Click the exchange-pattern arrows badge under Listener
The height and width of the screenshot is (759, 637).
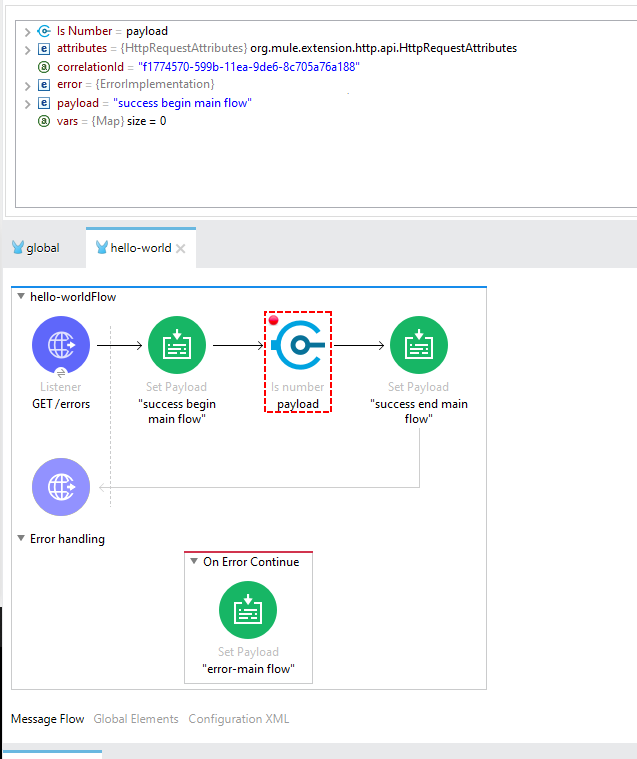coord(61,373)
